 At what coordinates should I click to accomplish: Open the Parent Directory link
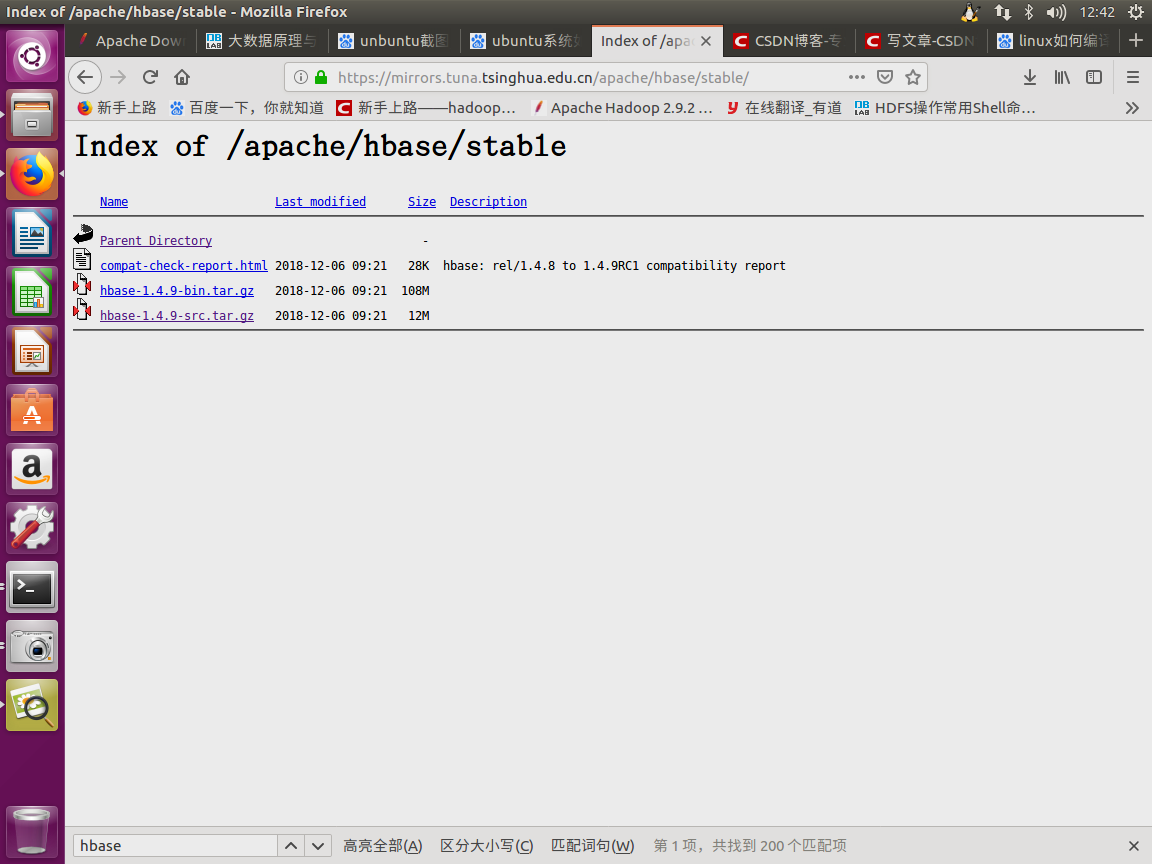click(155, 240)
